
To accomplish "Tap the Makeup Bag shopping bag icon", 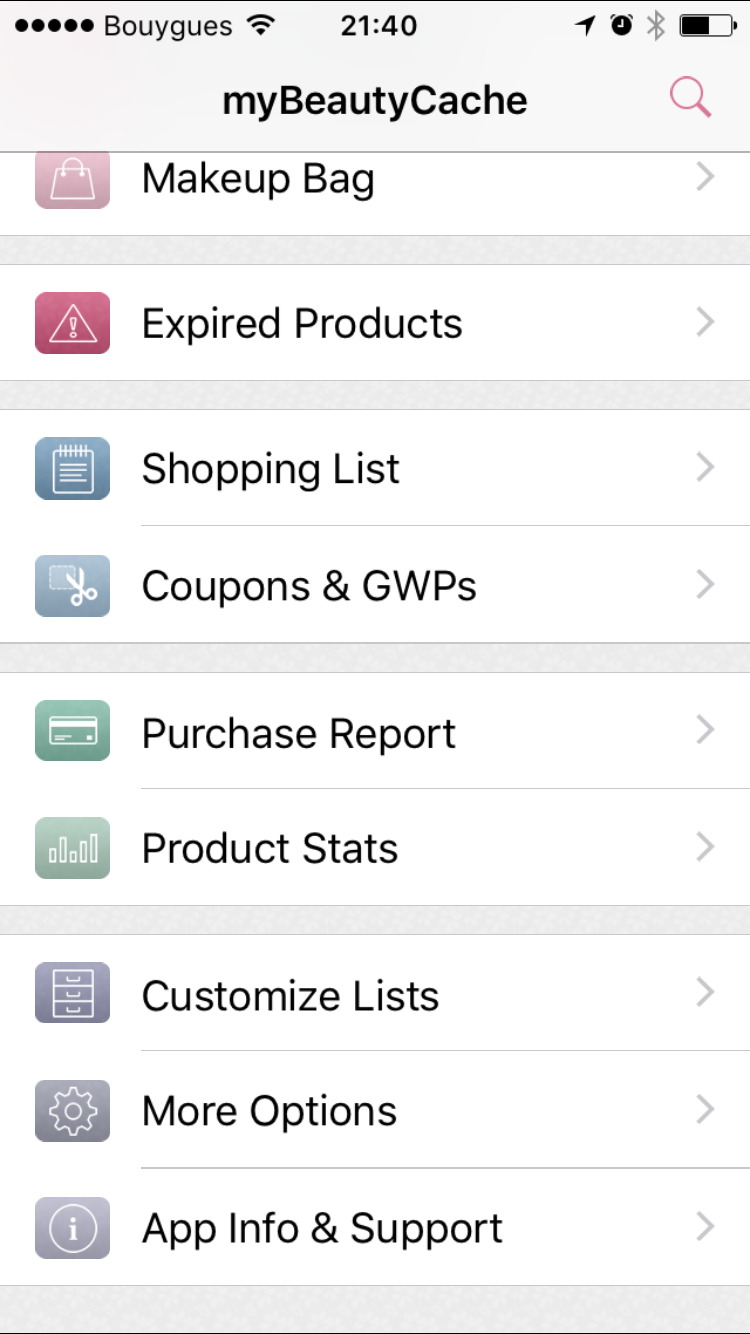I will (72, 180).
